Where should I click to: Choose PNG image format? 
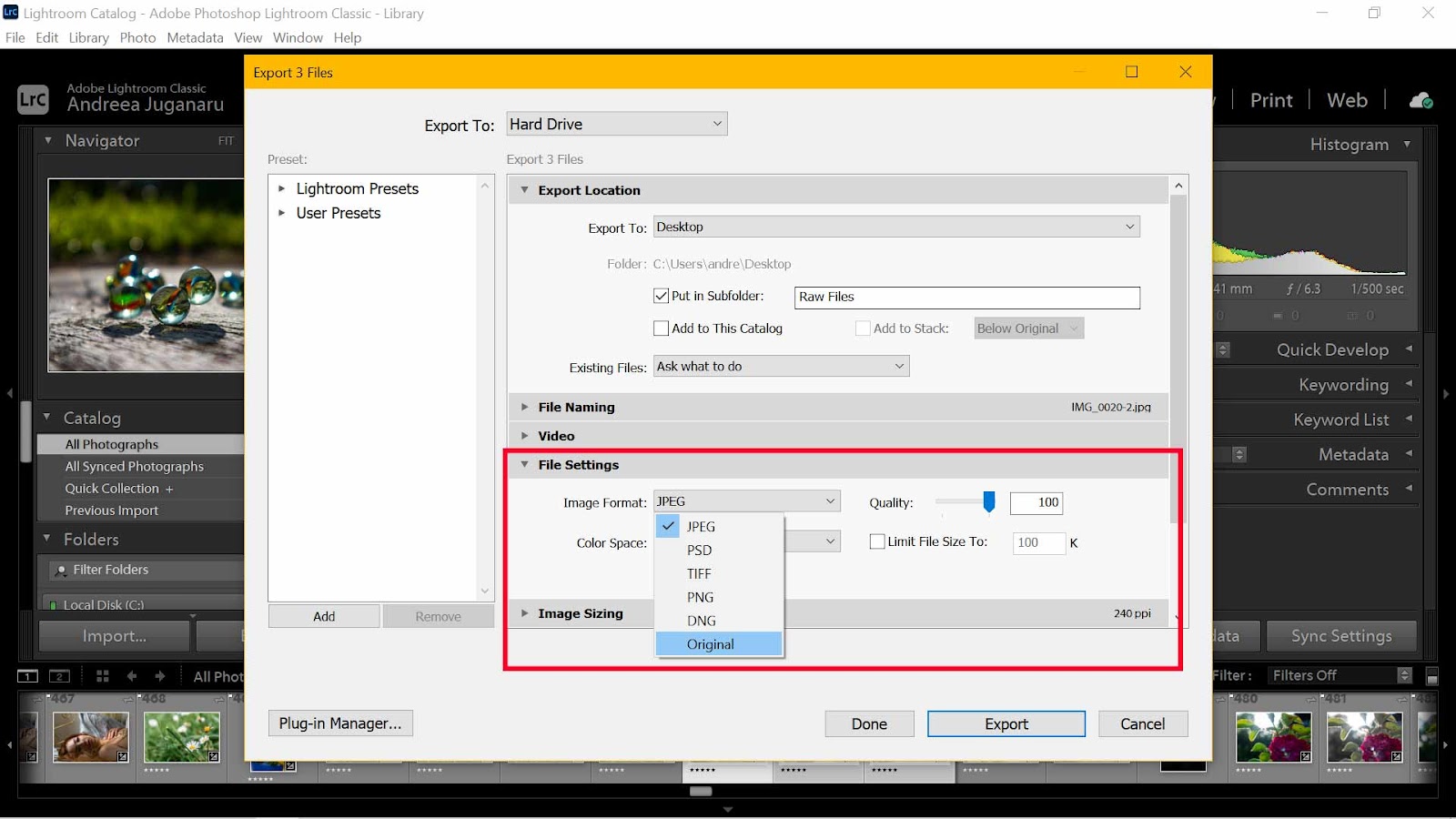coord(719,597)
